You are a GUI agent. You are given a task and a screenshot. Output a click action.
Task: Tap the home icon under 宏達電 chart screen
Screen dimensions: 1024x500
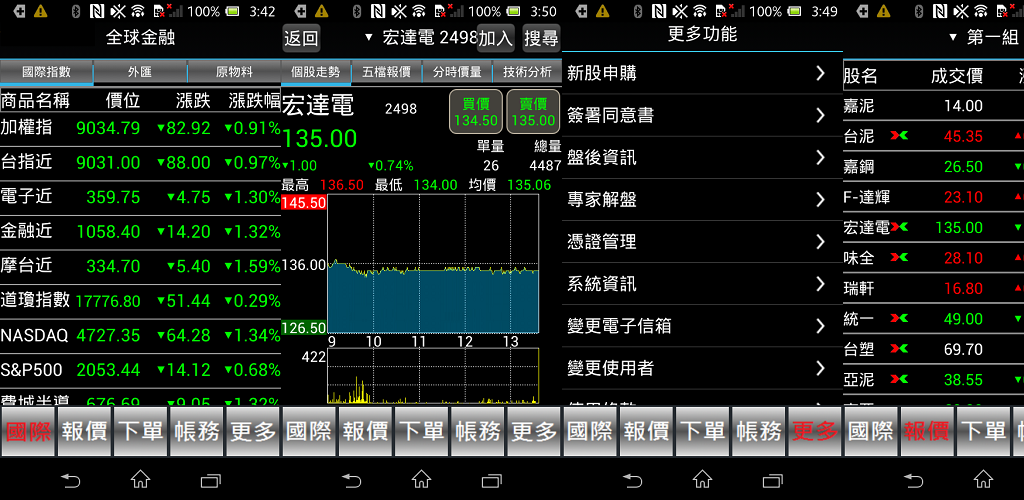[x=421, y=480]
